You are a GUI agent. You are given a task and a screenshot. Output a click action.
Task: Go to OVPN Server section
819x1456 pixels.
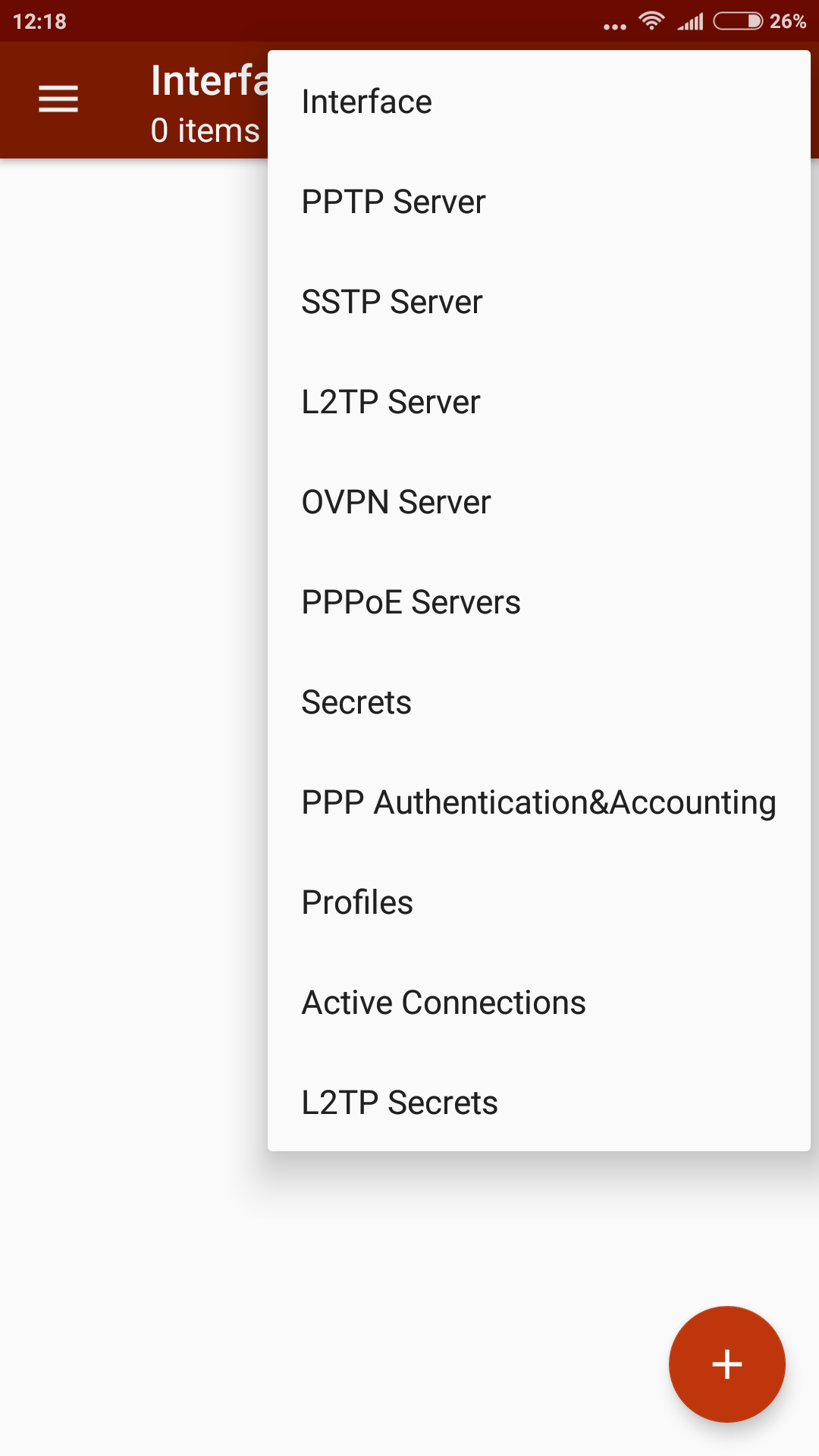[396, 502]
